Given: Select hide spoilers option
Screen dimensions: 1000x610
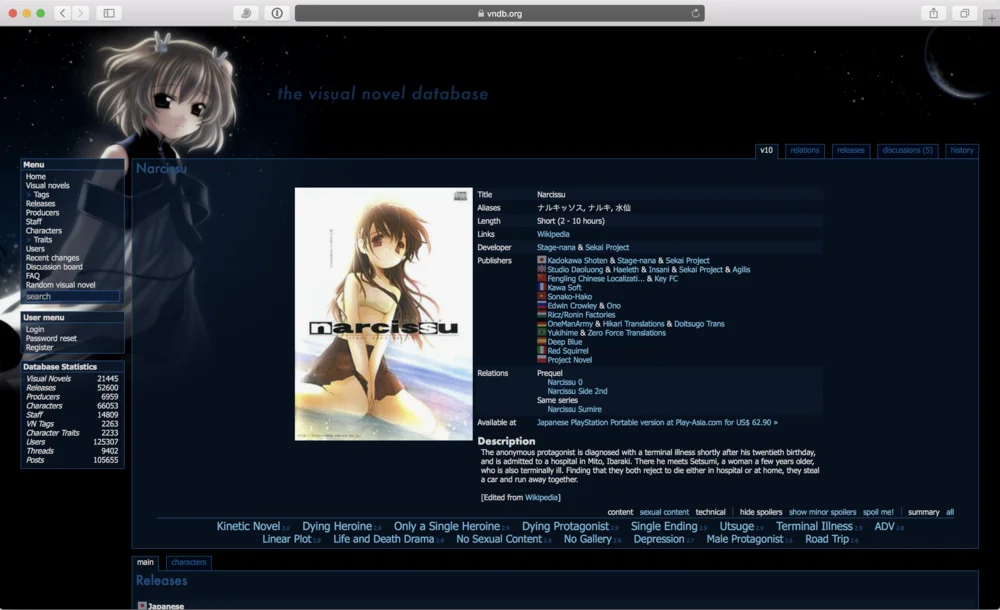Looking at the screenshot, I should tap(761, 512).
